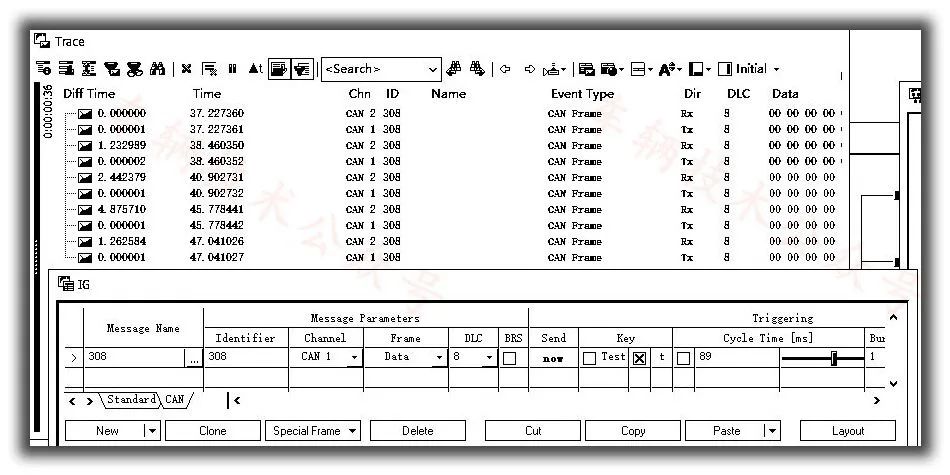Enable the Cycle Time checkbox beside 89
The height and width of the screenshot is (475, 950).
point(683,358)
